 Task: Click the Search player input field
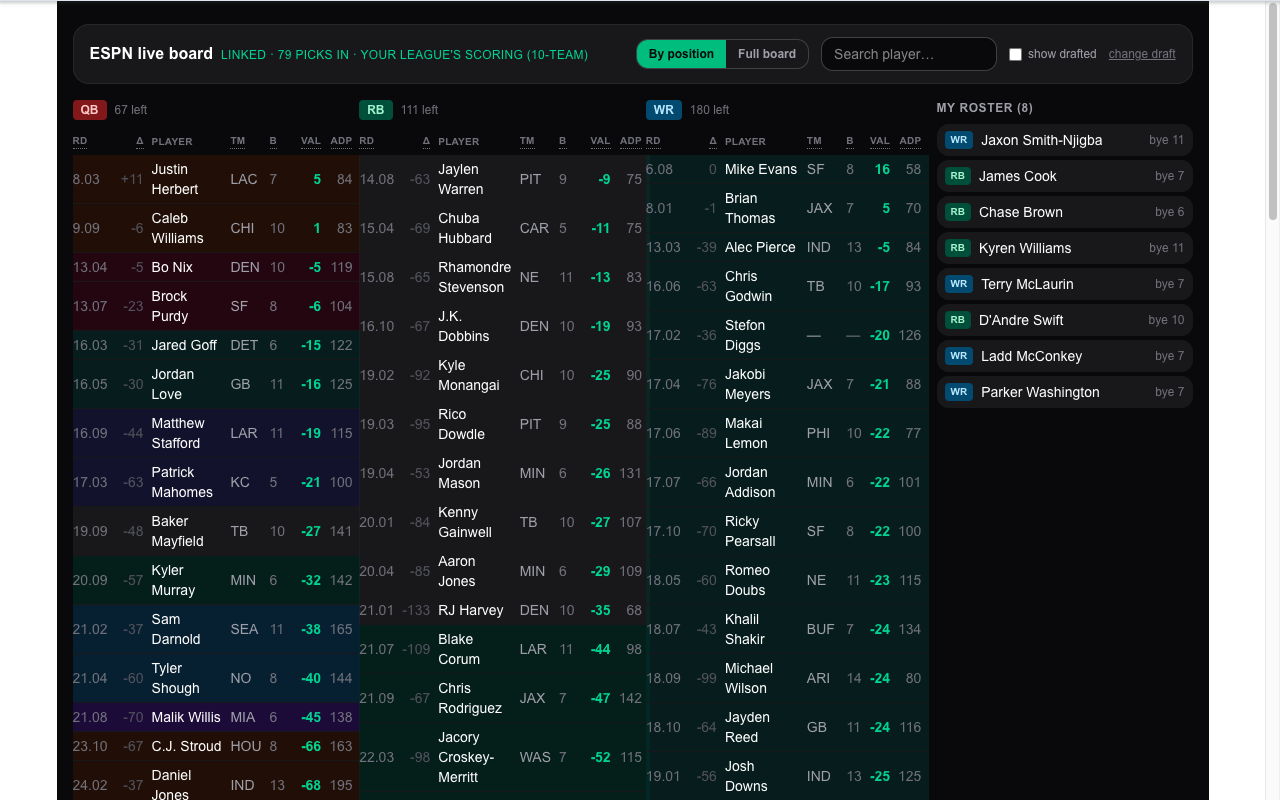pyautogui.click(x=908, y=54)
